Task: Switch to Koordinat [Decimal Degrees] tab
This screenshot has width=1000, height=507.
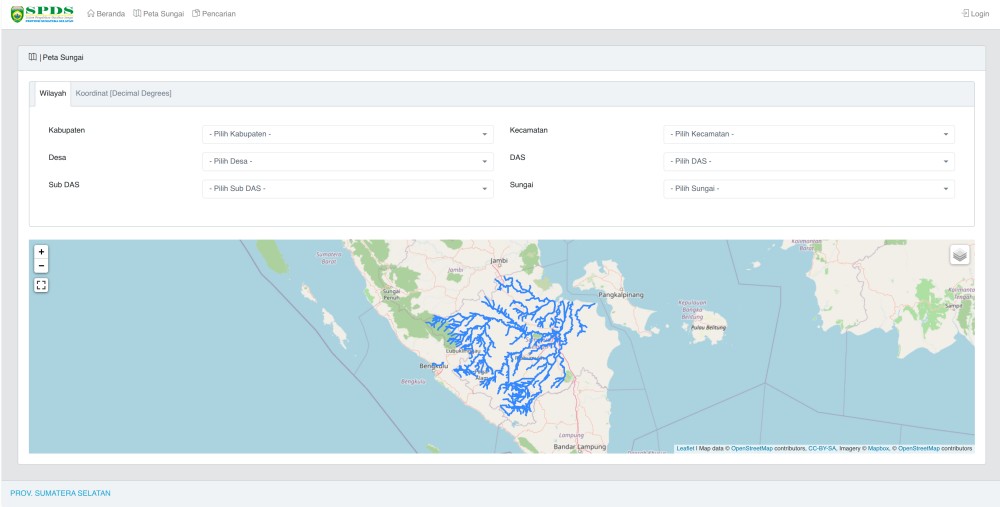Action: tap(124, 93)
